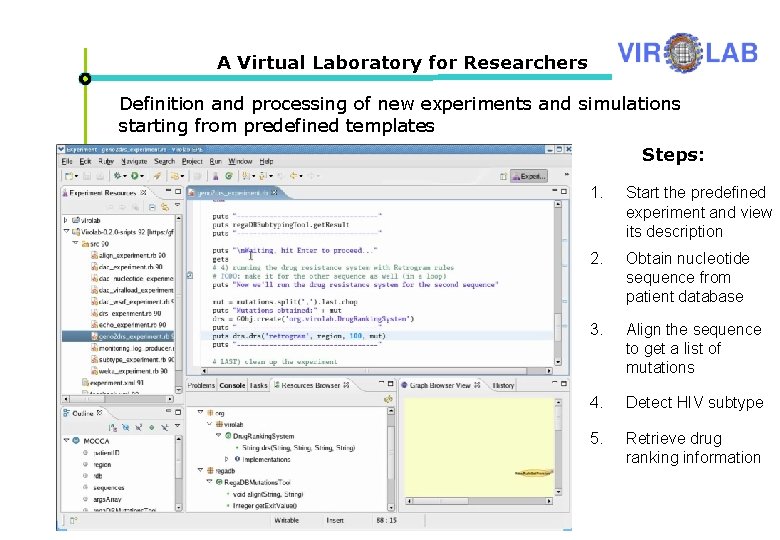Click the editor task marker icon

tap(190, 275)
